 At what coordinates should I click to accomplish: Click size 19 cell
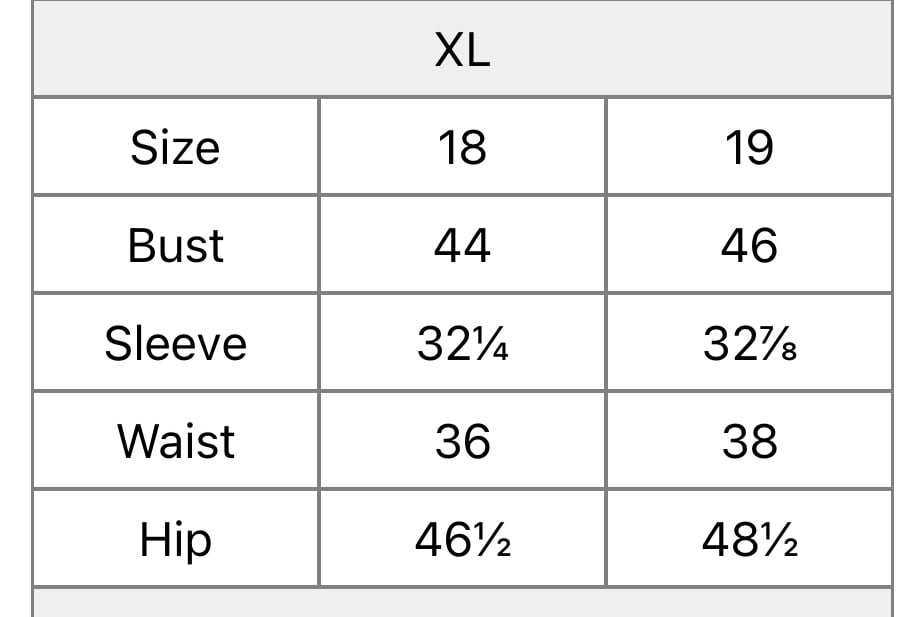(x=749, y=147)
